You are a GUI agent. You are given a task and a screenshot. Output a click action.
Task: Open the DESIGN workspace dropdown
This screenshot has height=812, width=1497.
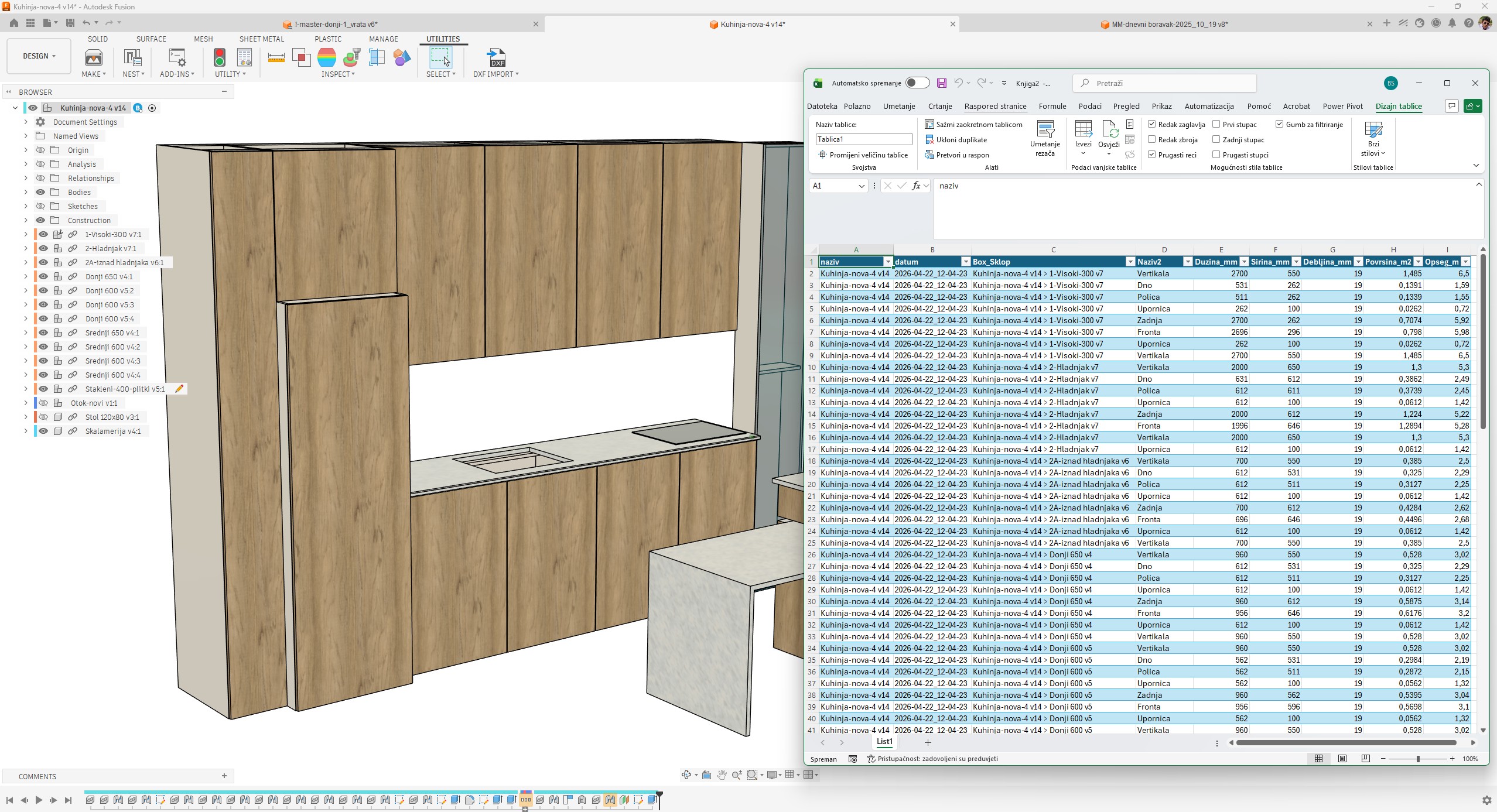pos(39,56)
